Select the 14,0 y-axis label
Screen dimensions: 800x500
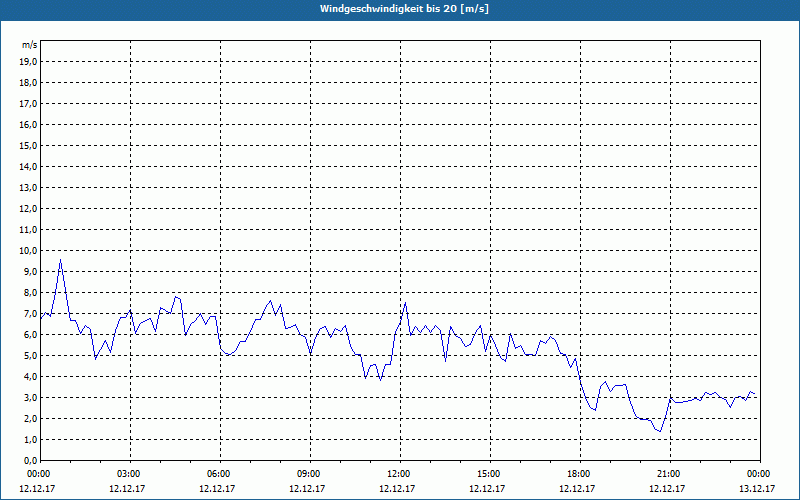click(x=28, y=167)
